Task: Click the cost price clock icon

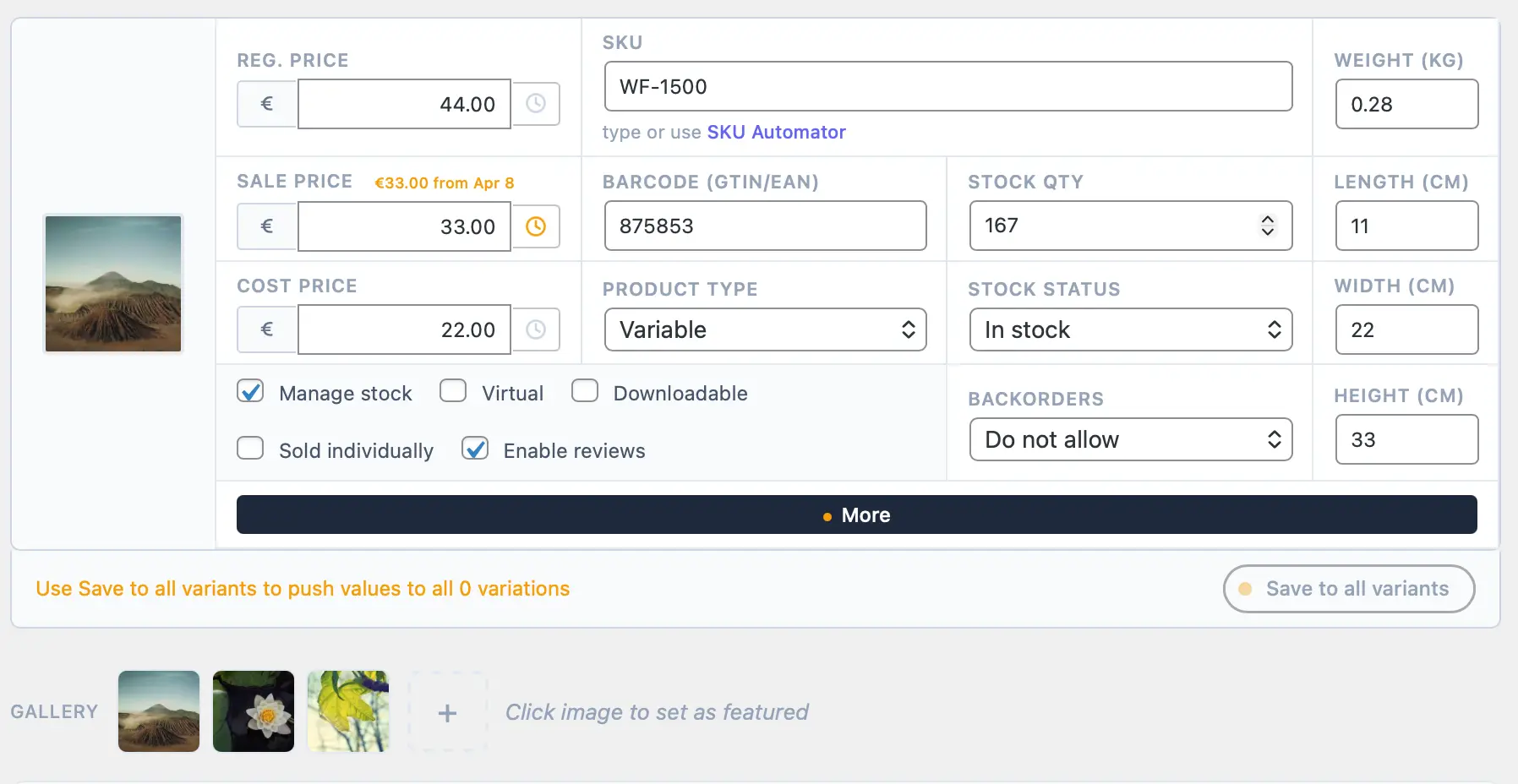Action: pyautogui.click(x=536, y=329)
